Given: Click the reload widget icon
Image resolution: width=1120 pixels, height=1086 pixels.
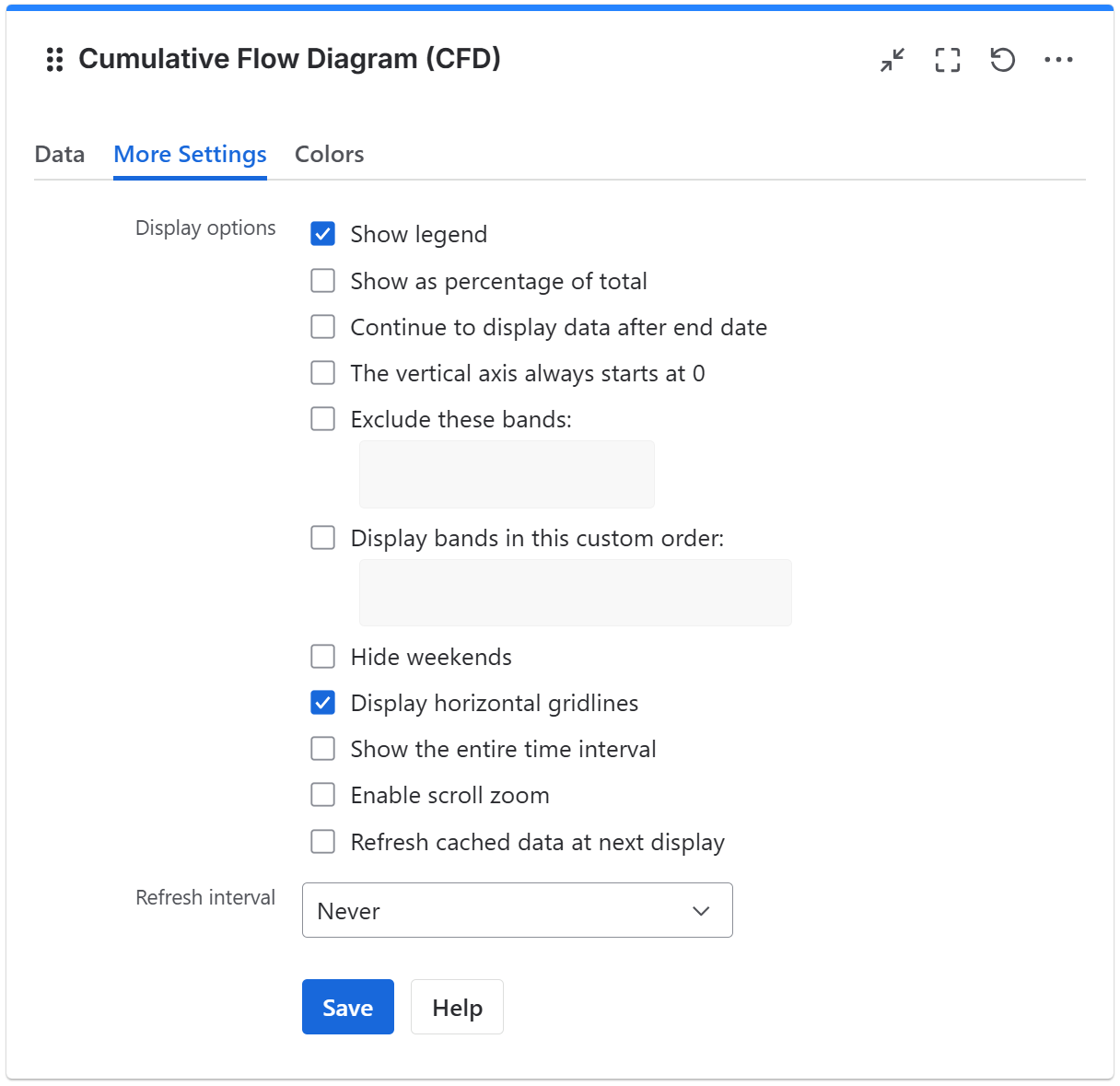Looking at the screenshot, I should pos(1002,59).
